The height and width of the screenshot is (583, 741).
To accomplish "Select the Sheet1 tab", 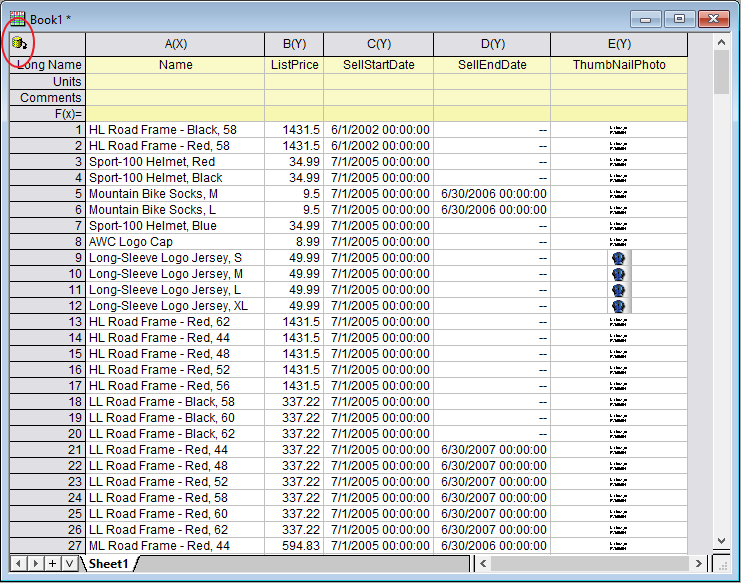I will click(x=108, y=564).
